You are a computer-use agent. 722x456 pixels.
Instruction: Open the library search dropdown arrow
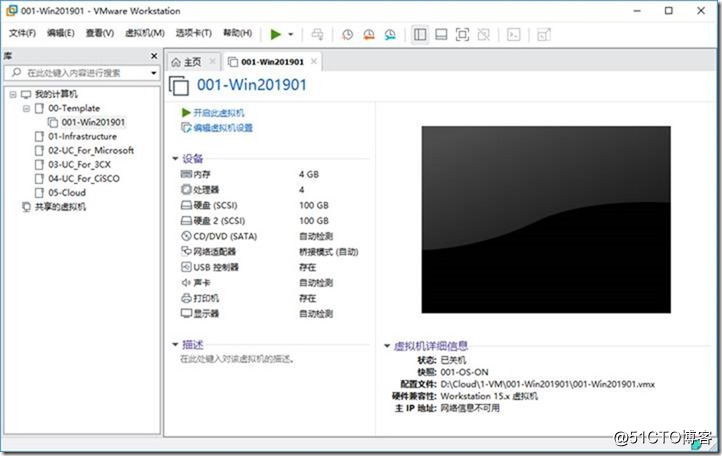pyautogui.click(x=154, y=73)
